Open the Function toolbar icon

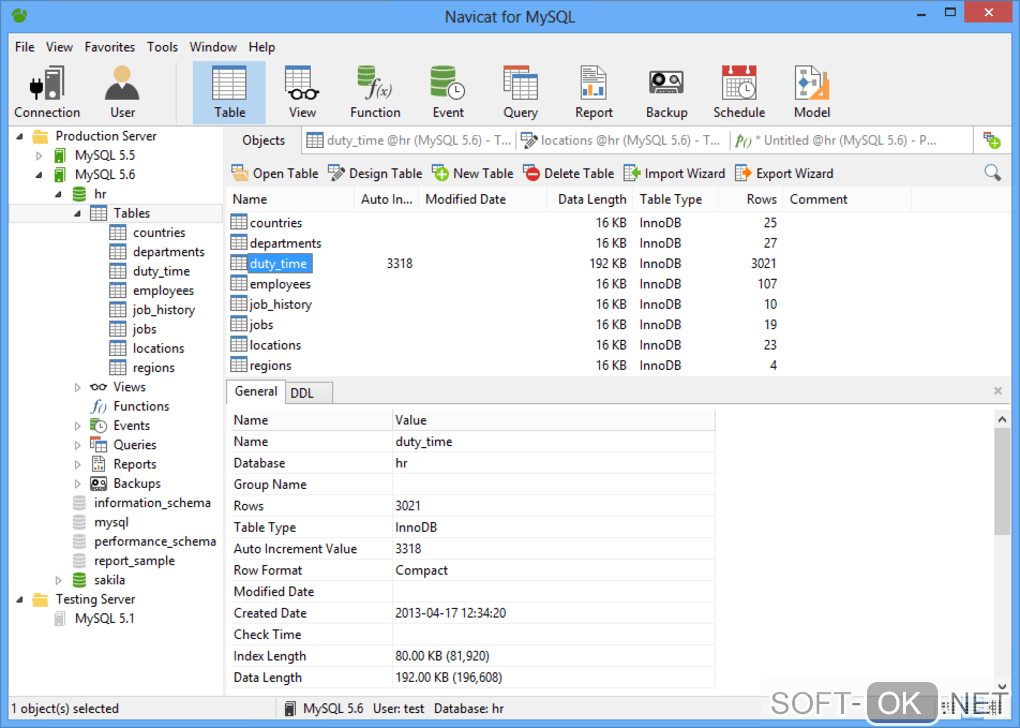tap(375, 92)
